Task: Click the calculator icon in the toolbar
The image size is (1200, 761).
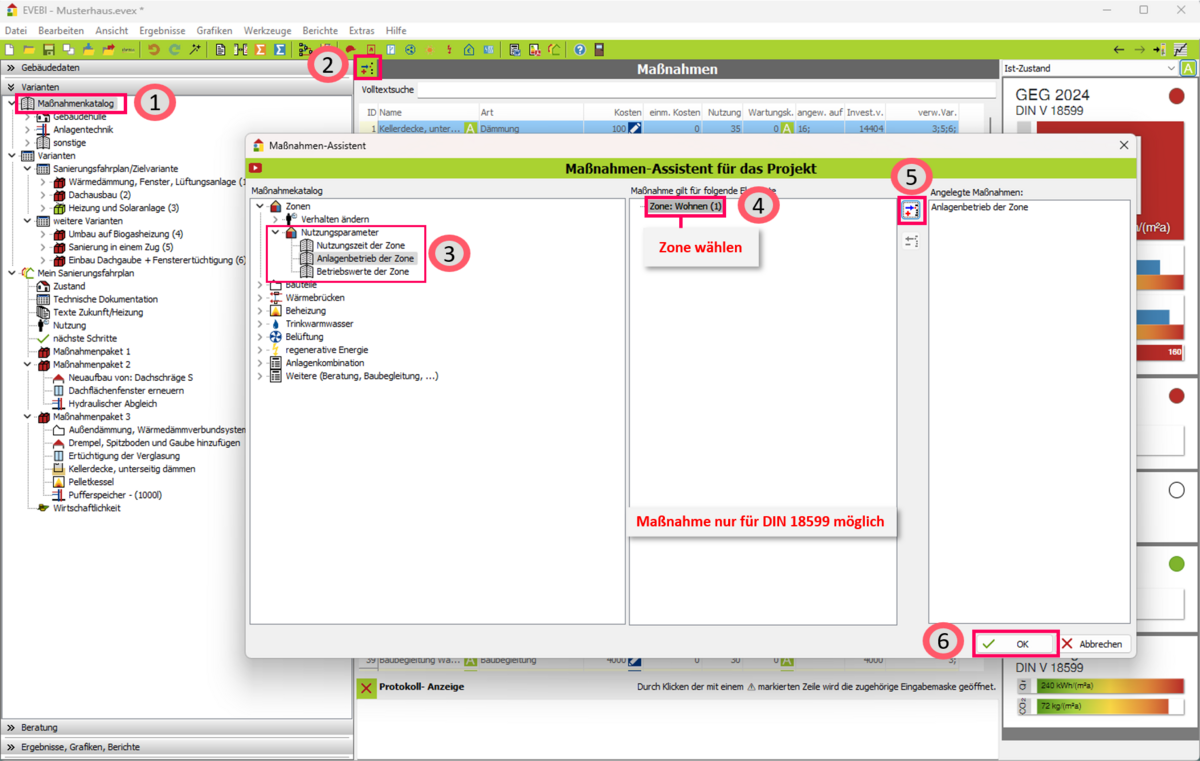Action: [x=599, y=49]
